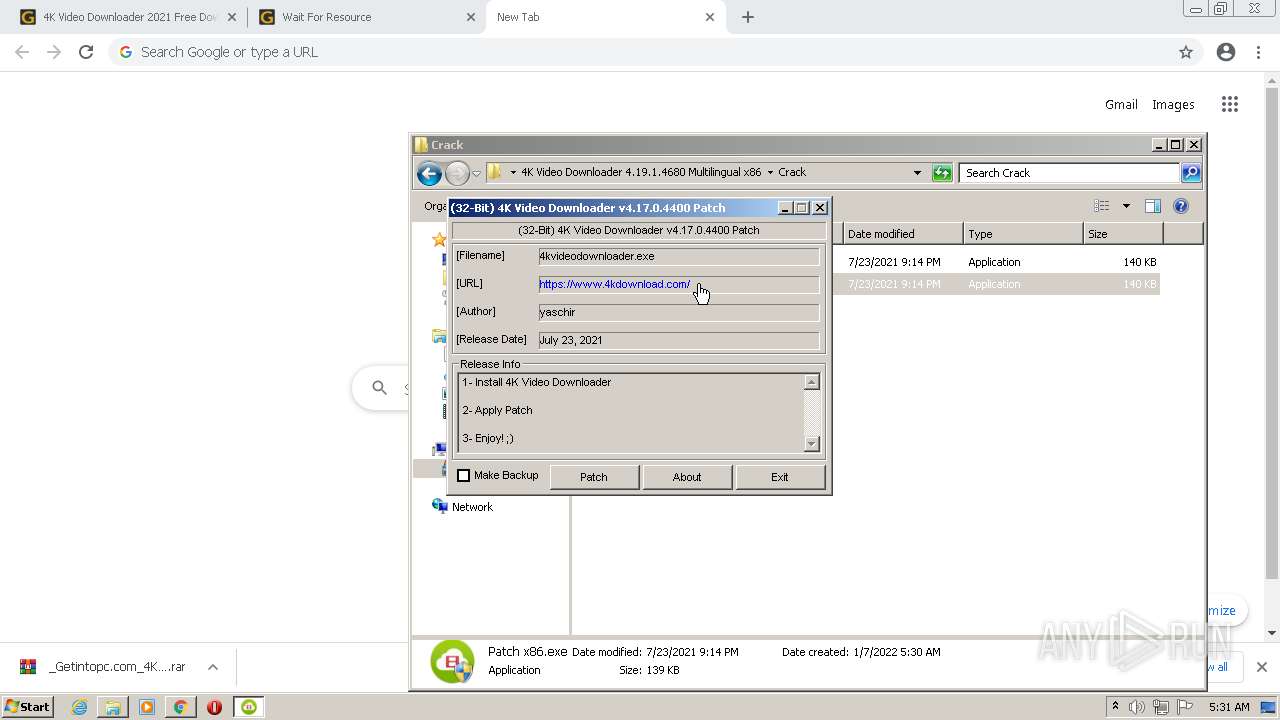The height and width of the screenshot is (720, 1280).
Task: Switch to Chrome from taskbar
Action: point(180,707)
